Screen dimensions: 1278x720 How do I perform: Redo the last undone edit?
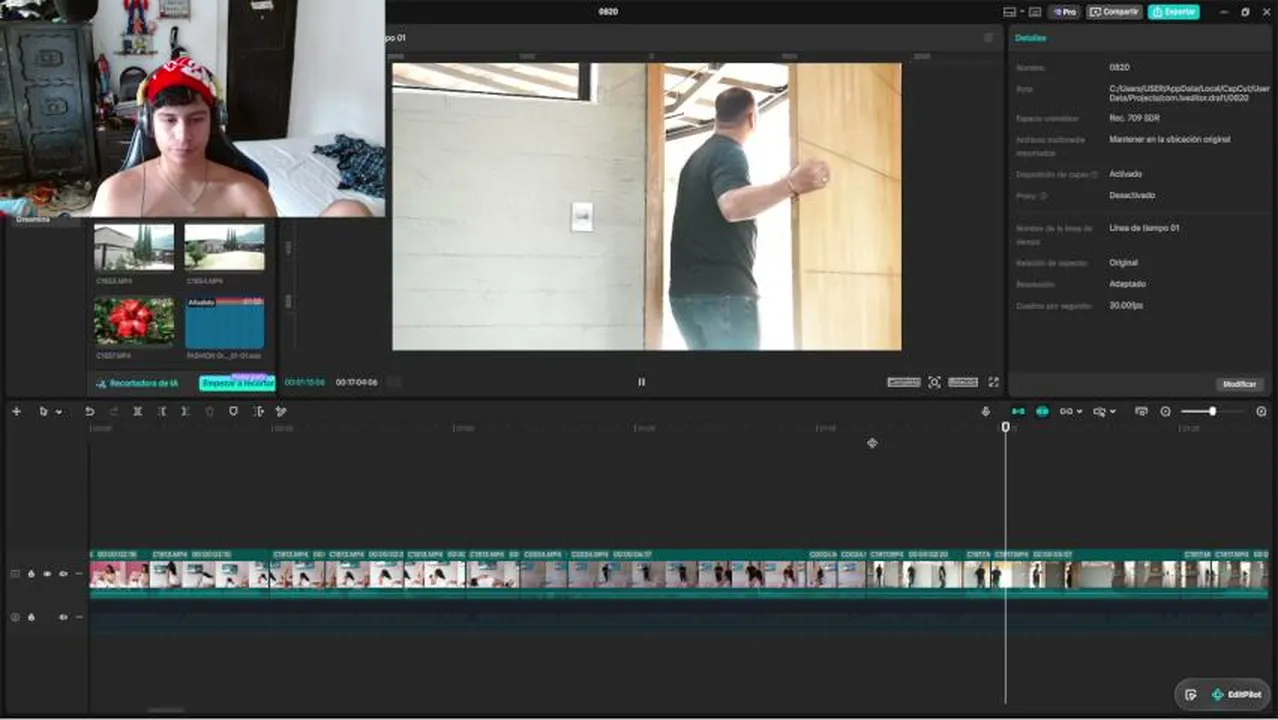tap(113, 411)
